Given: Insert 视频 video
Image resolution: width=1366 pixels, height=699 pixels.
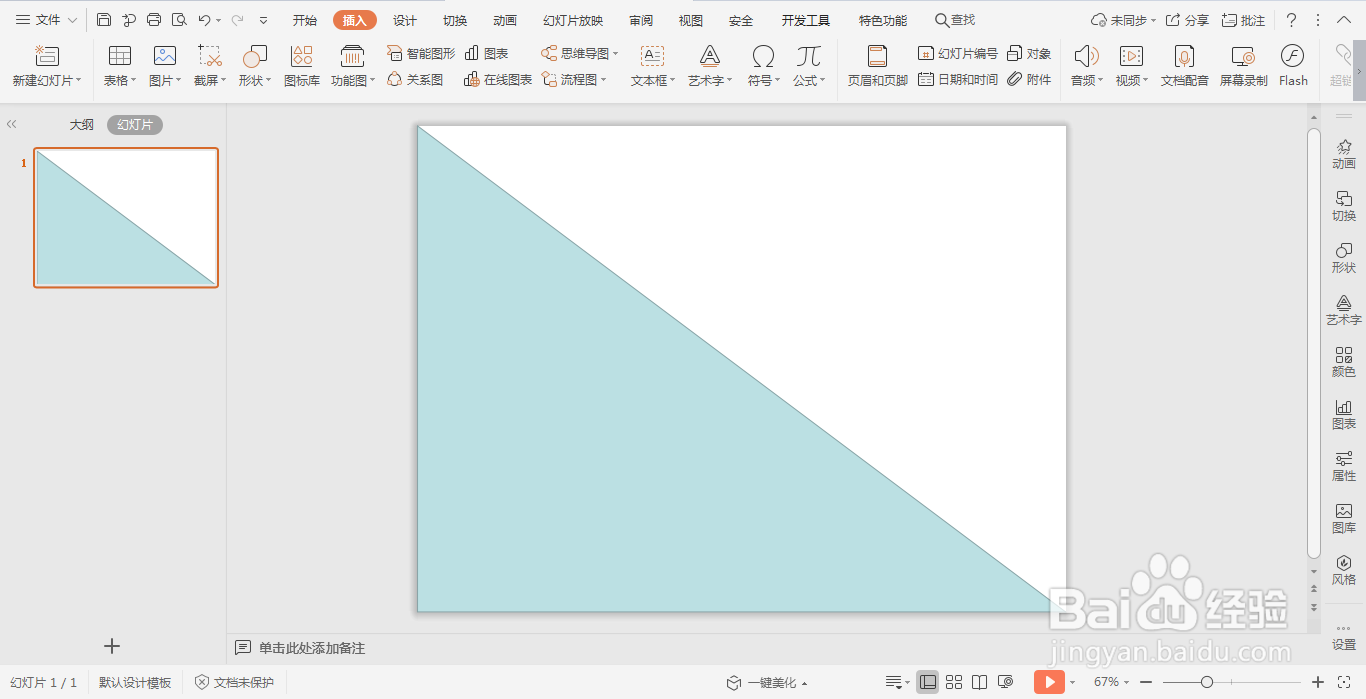Looking at the screenshot, I should point(1132,66).
